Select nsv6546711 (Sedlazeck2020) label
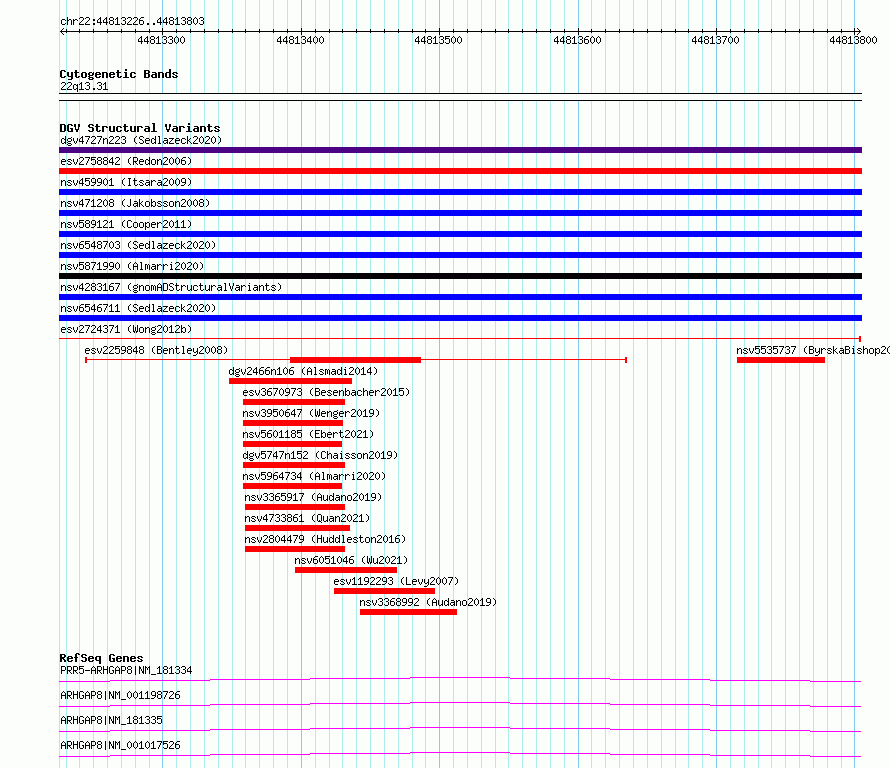This screenshot has height=768, width=890. tap(138, 308)
